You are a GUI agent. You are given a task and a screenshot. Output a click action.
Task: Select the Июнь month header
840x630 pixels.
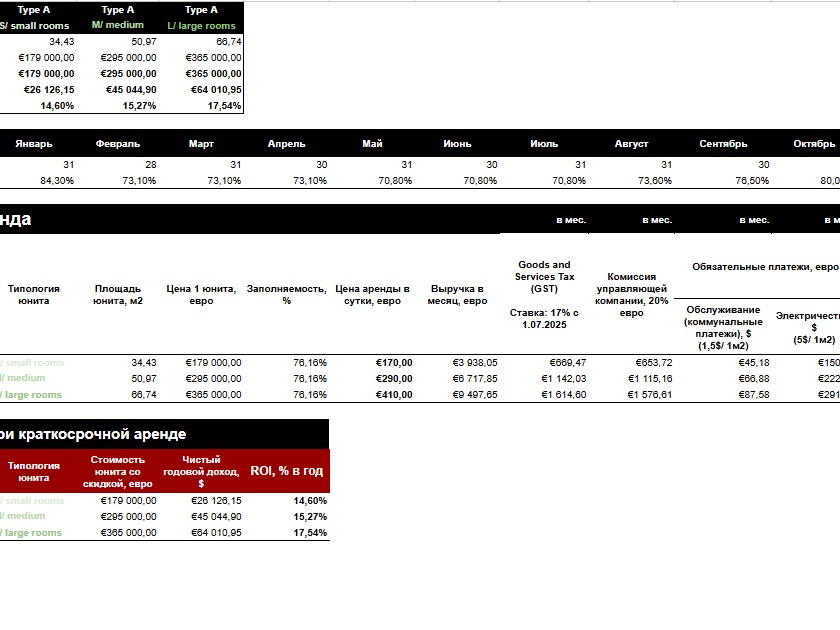click(x=458, y=144)
